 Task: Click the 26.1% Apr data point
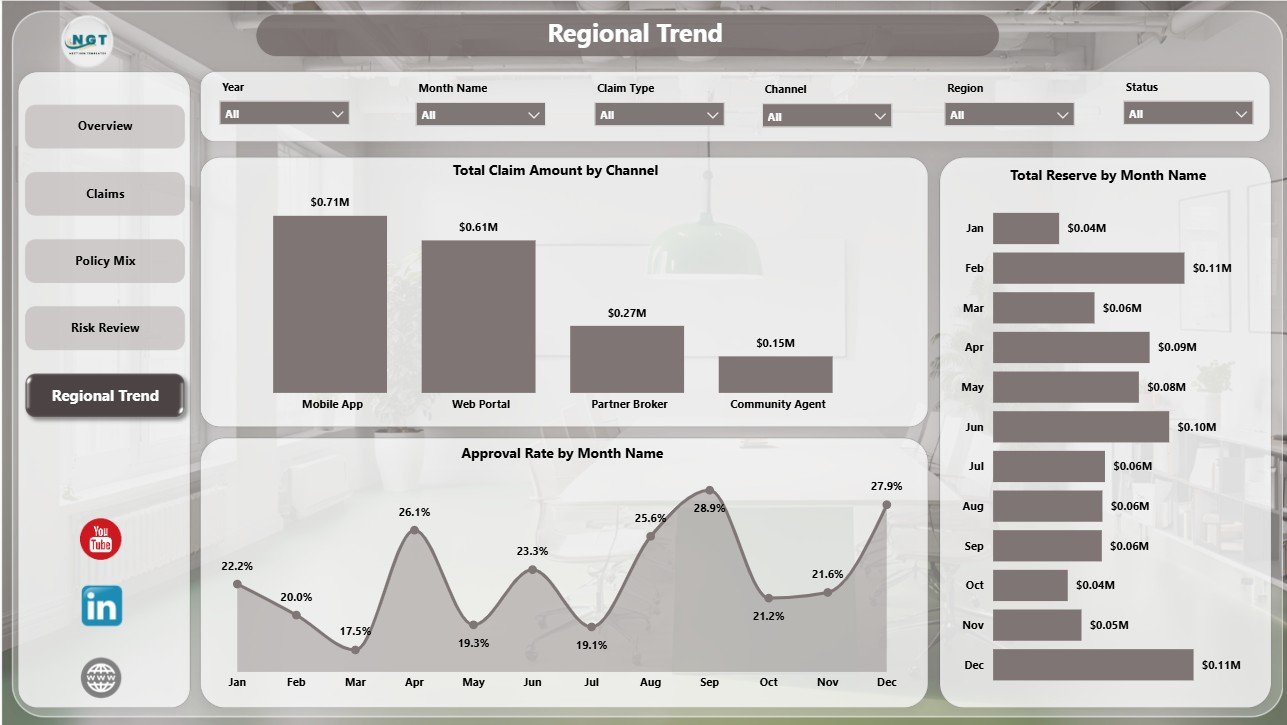(x=414, y=530)
